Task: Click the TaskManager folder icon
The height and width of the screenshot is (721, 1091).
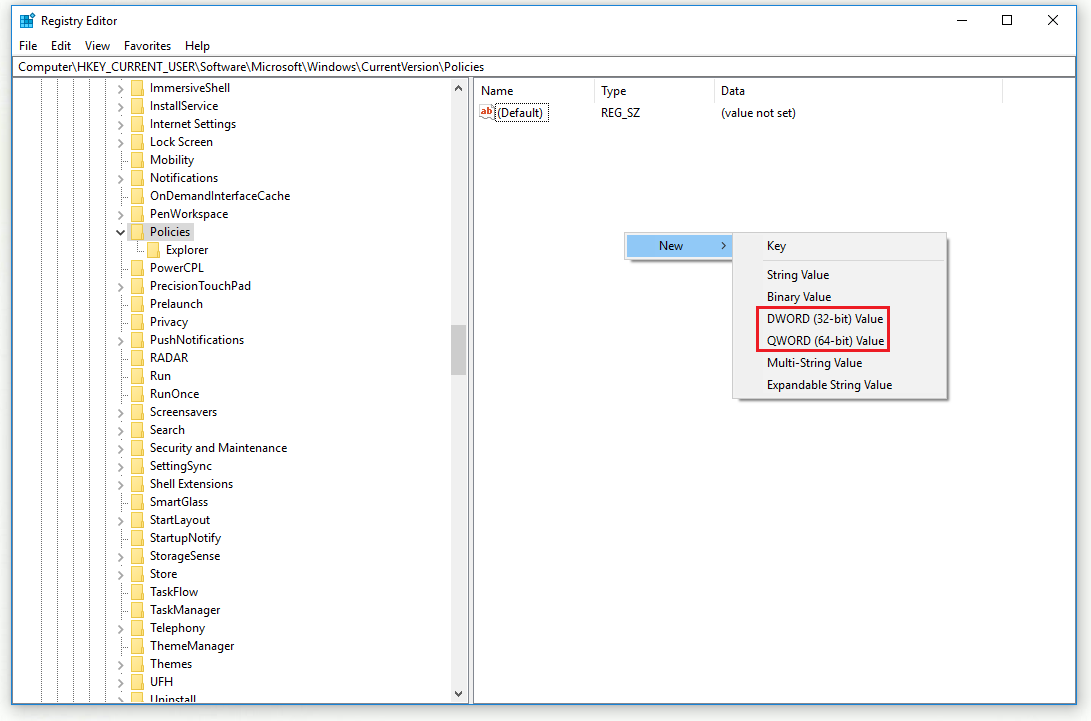Action: click(x=137, y=610)
